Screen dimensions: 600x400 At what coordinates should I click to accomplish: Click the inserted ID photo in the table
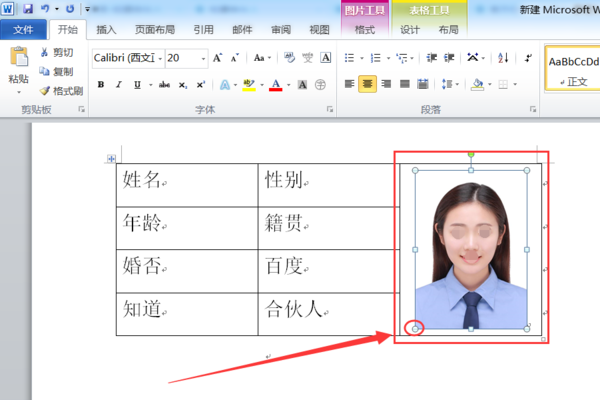(470, 250)
